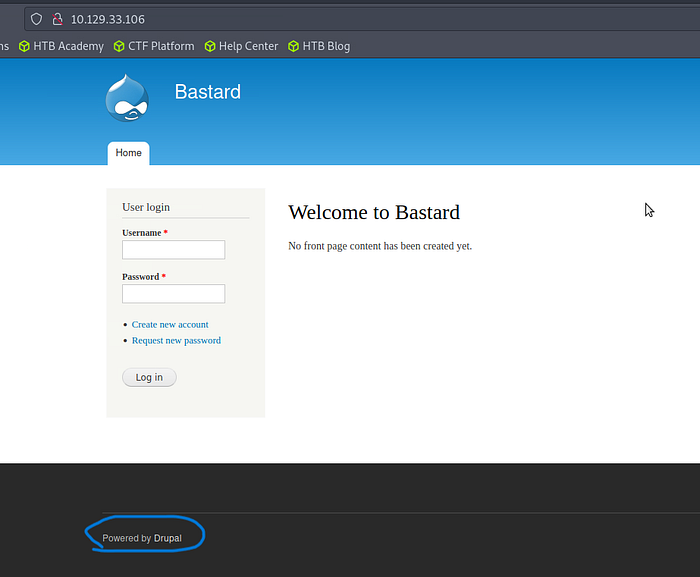Open the CTF Platform bookmark
This screenshot has height=577, width=700.
[x=154, y=46]
